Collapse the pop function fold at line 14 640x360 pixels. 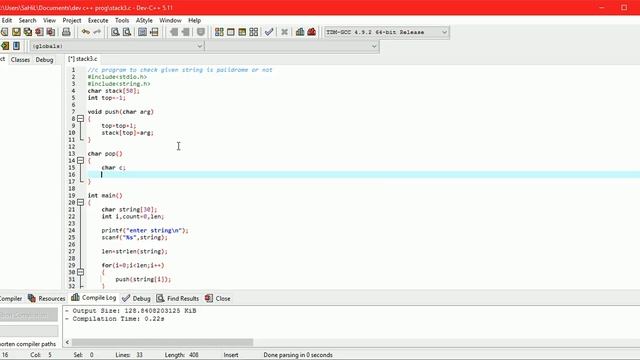point(80,161)
